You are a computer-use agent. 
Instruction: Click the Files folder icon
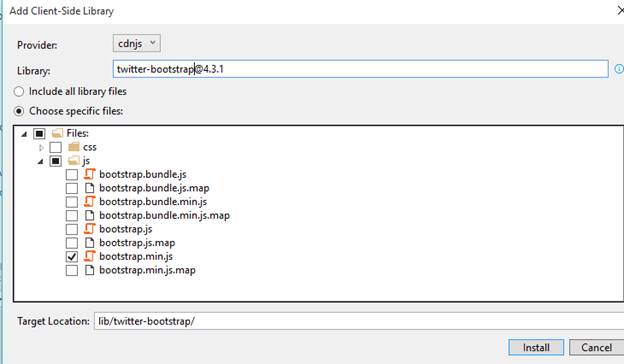(57, 133)
